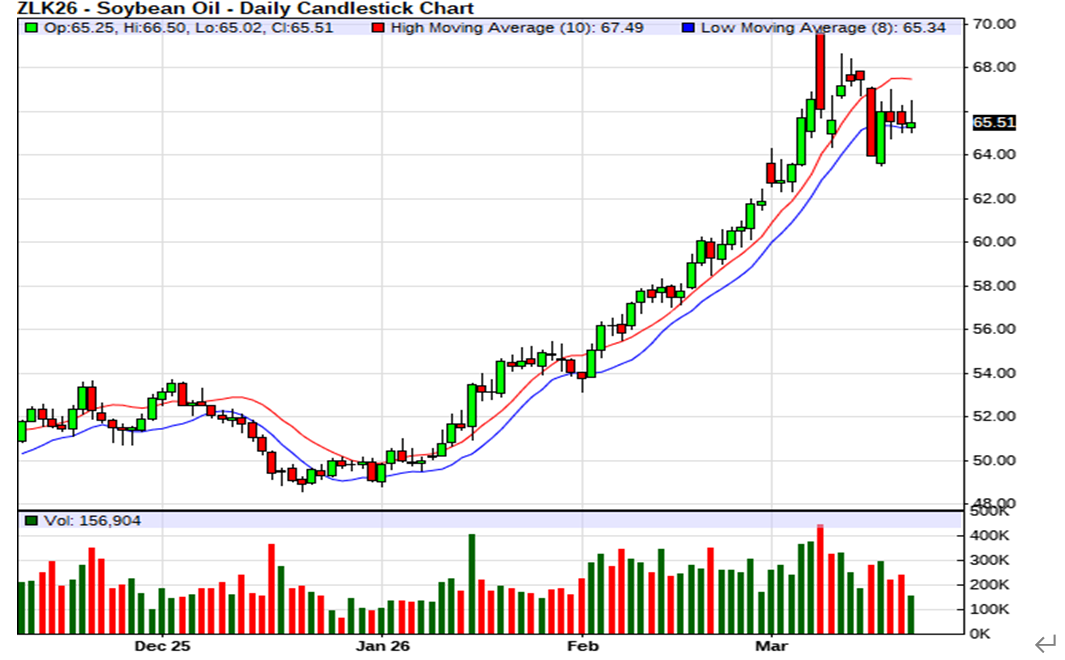Click the return arrow symbol at bottom right

(1046, 642)
